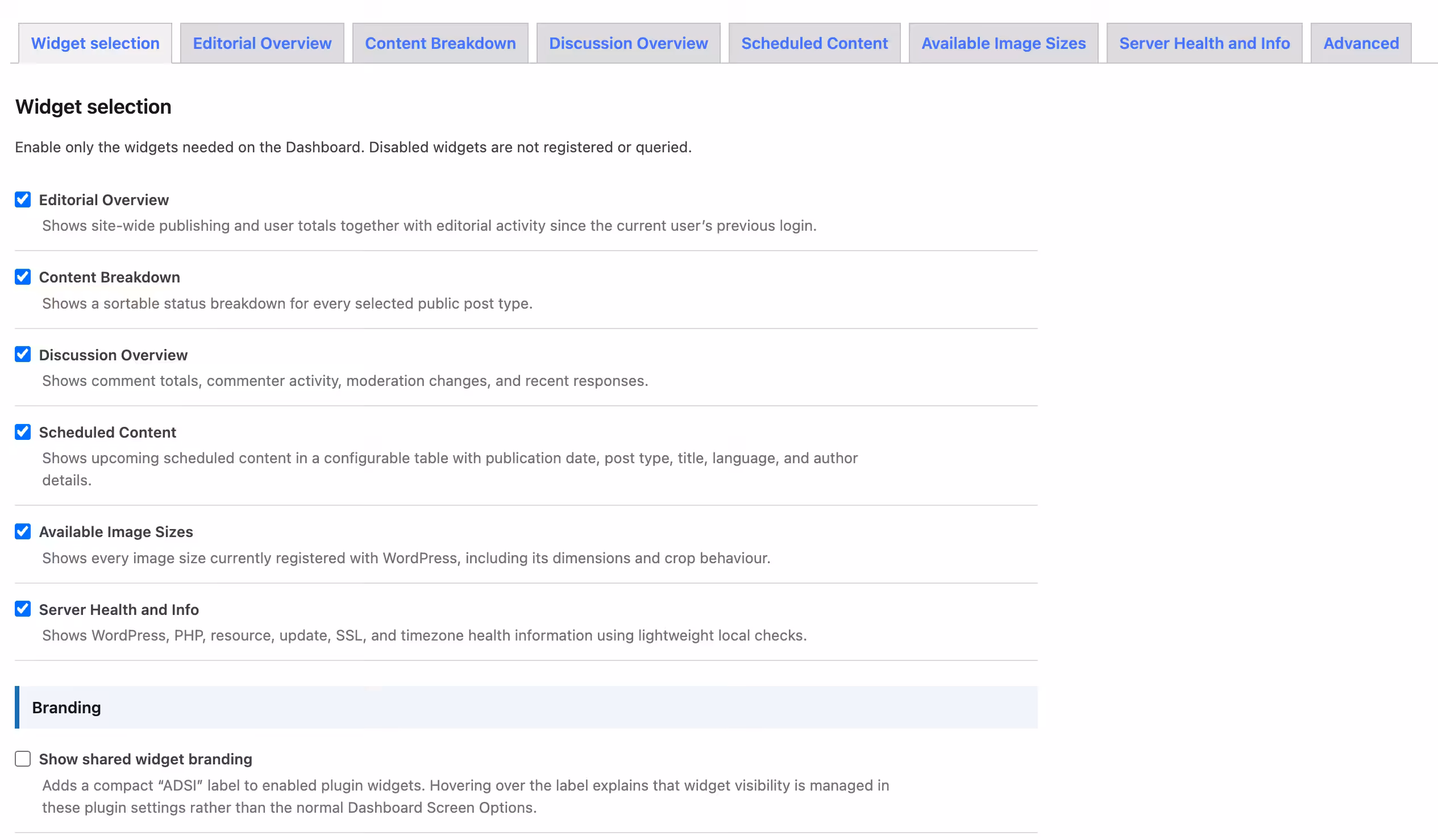Switch to the Editorial Overview tab

[x=262, y=43]
